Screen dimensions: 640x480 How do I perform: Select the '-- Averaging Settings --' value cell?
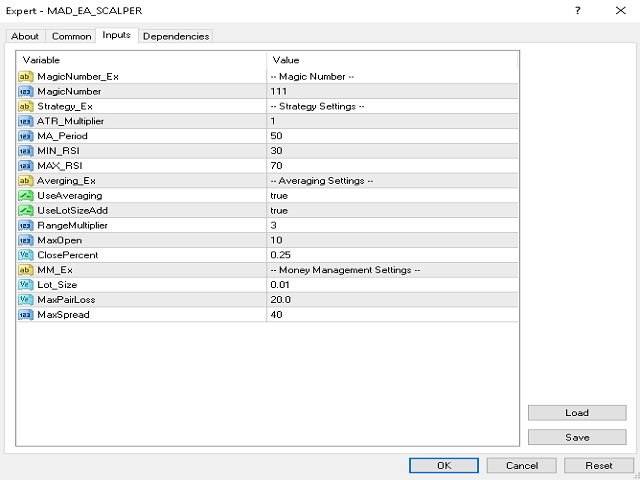click(392, 180)
